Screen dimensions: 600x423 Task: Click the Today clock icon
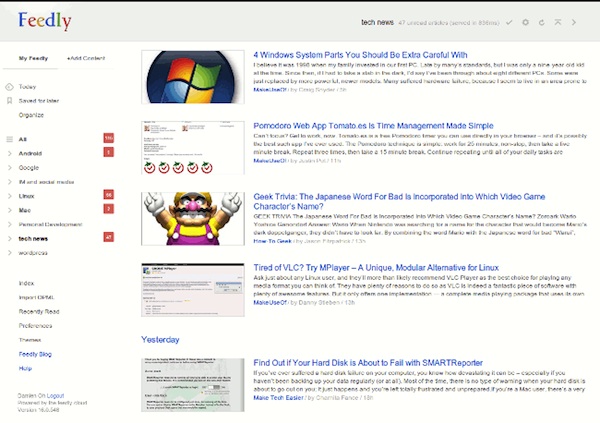10,87
